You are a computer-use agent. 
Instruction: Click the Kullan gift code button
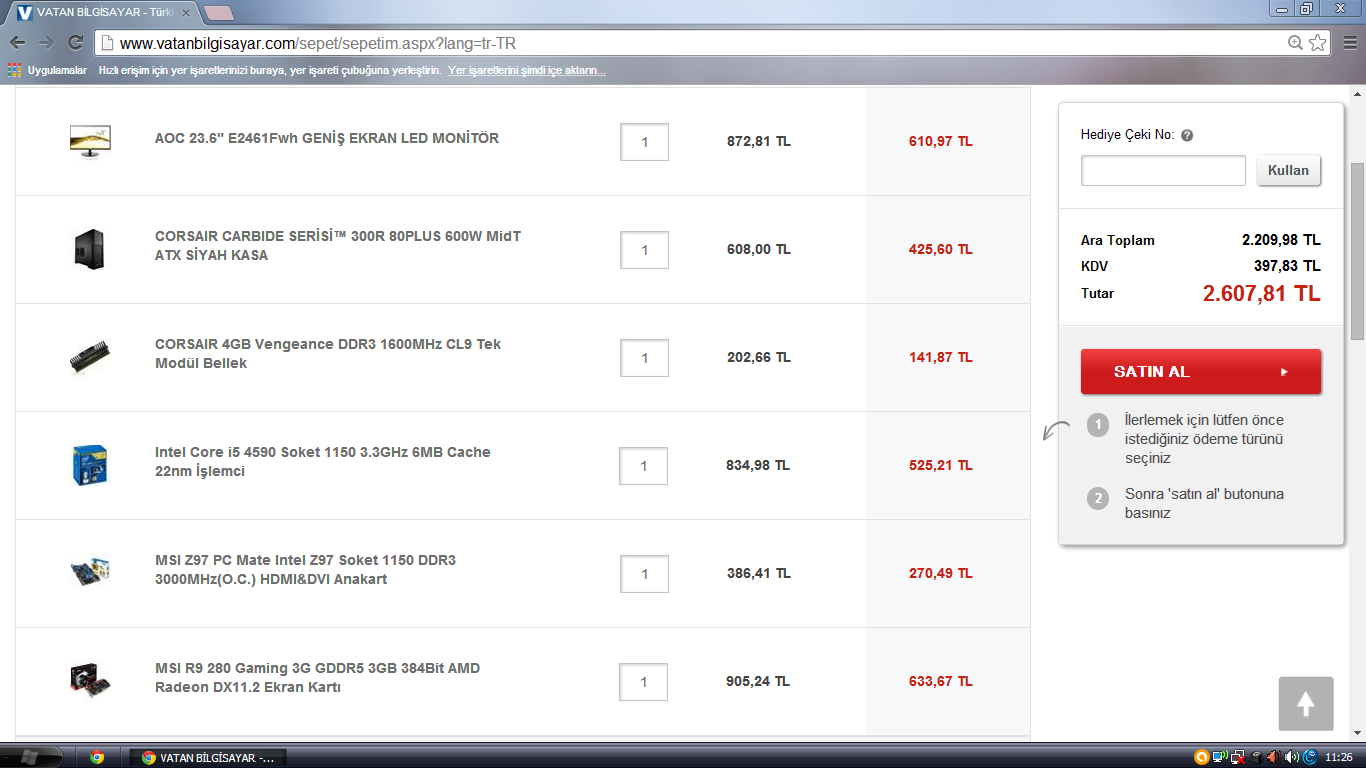(x=1288, y=170)
